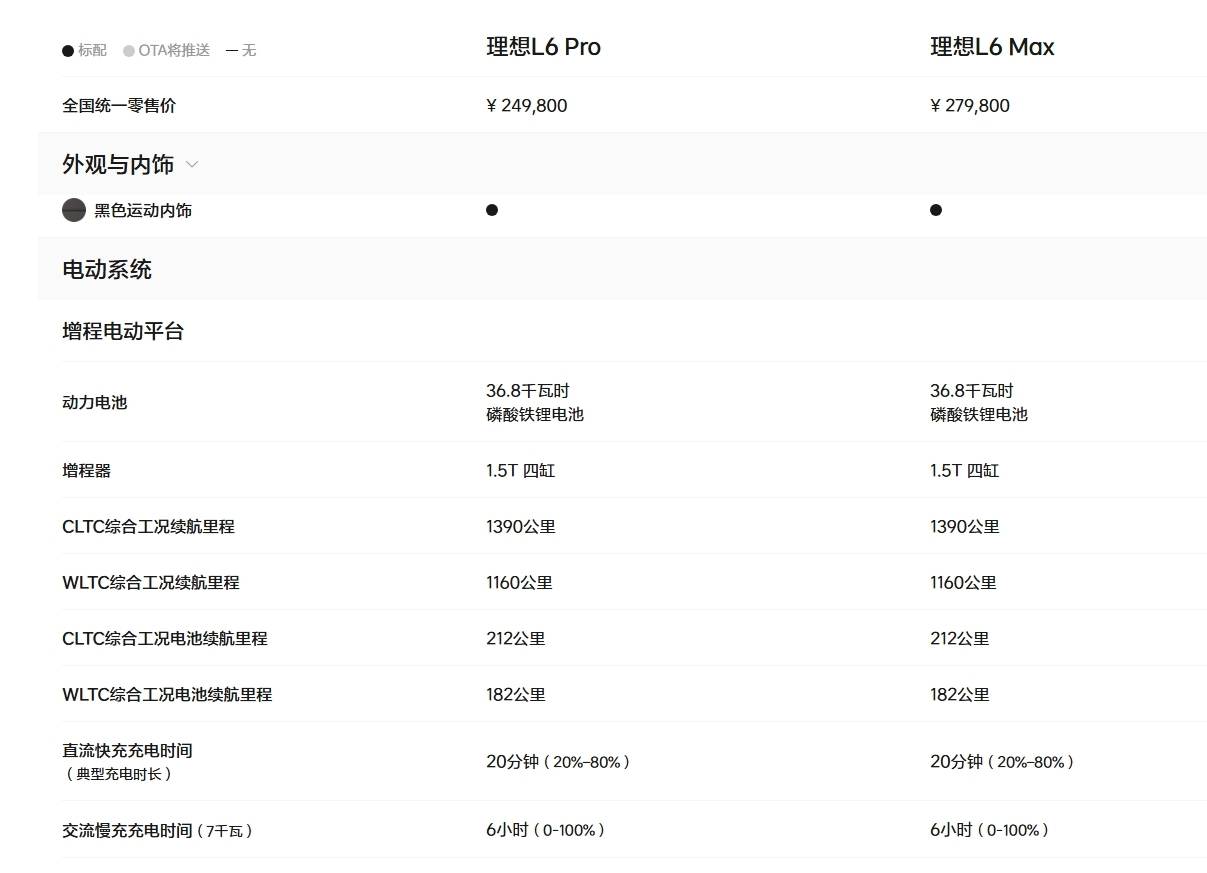Click the 1.5T 四缸 value under L6 Pro

(x=521, y=471)
